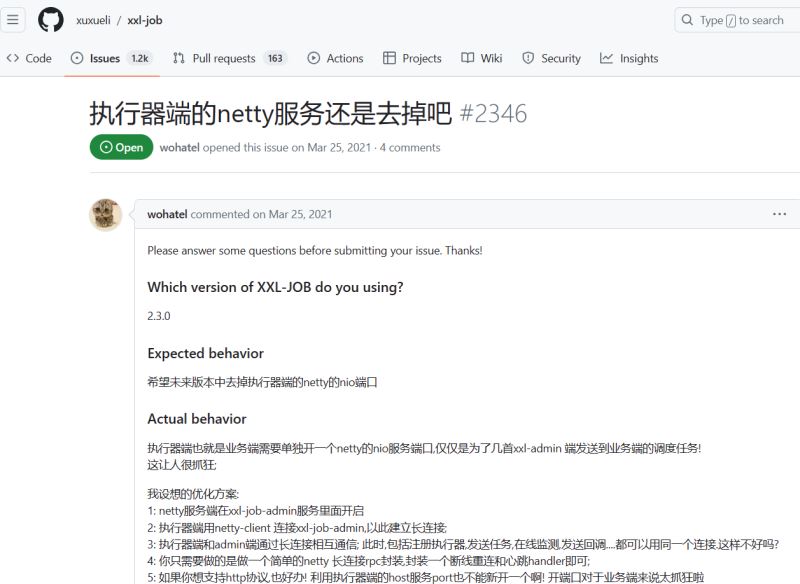Click the Pull requests icon
Image resolution: width=800 pixels, height=584 pixels.
click(179, 58)
